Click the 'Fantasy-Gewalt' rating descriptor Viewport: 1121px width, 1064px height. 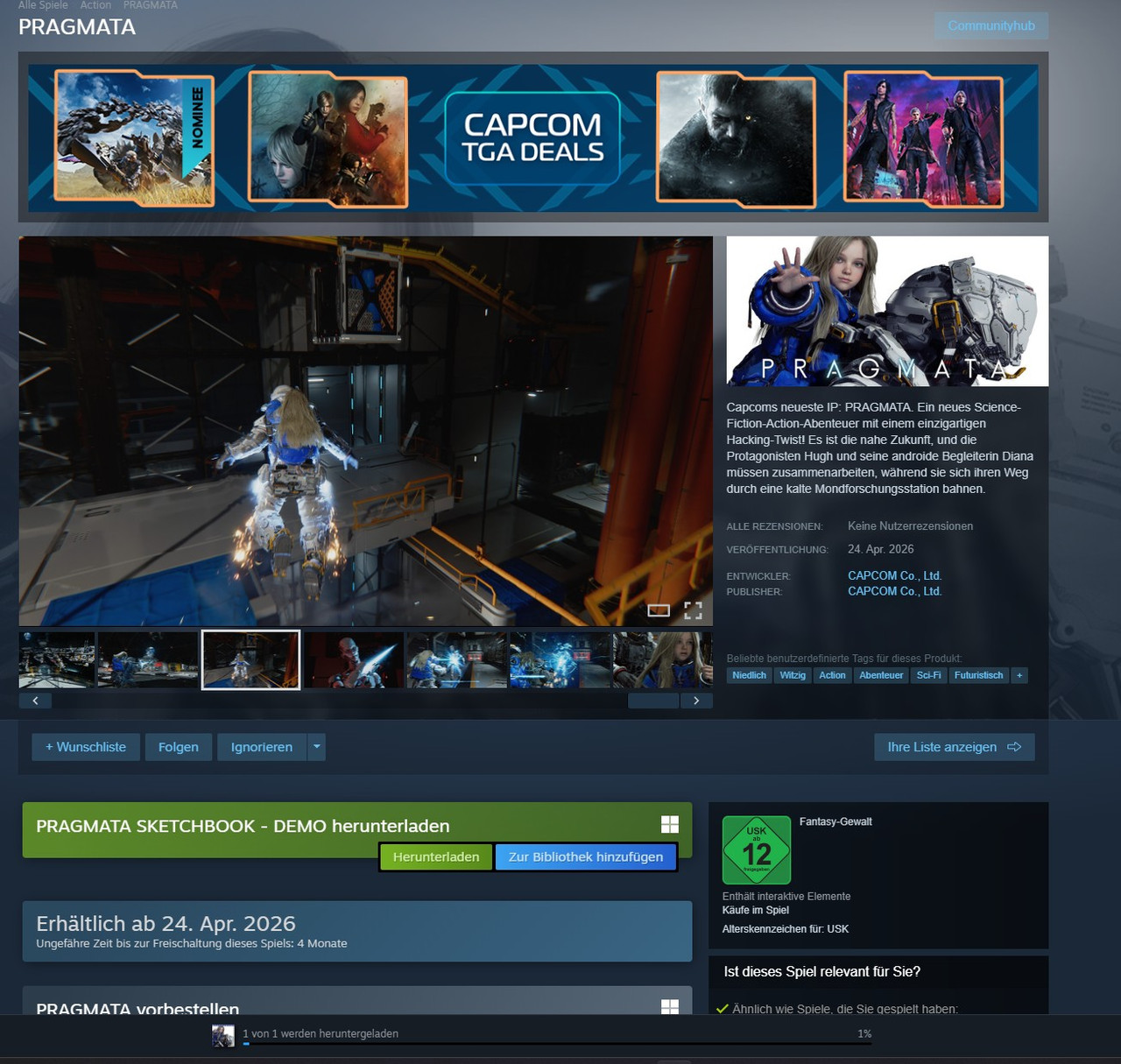[x=835, y=821]
